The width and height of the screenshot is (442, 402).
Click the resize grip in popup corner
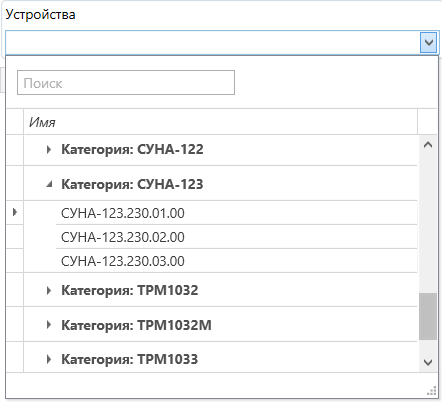pyautogui.click(x=432, y=391)
